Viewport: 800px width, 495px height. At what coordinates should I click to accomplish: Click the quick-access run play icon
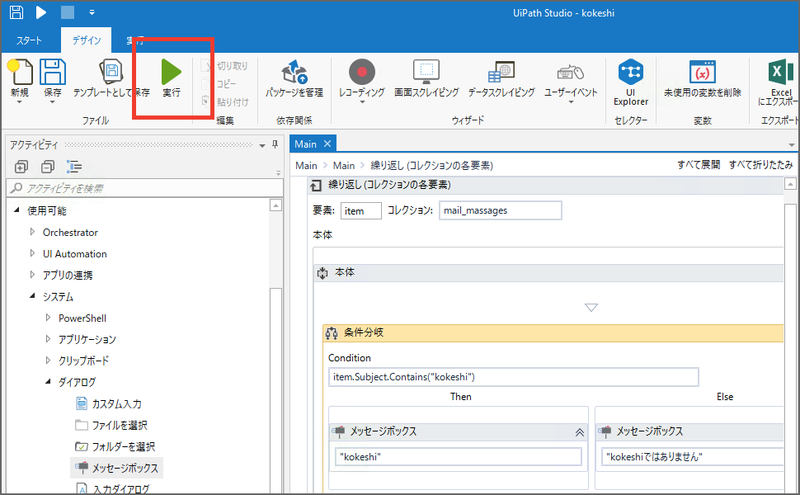pyautogui.click(x=41, y=12)
